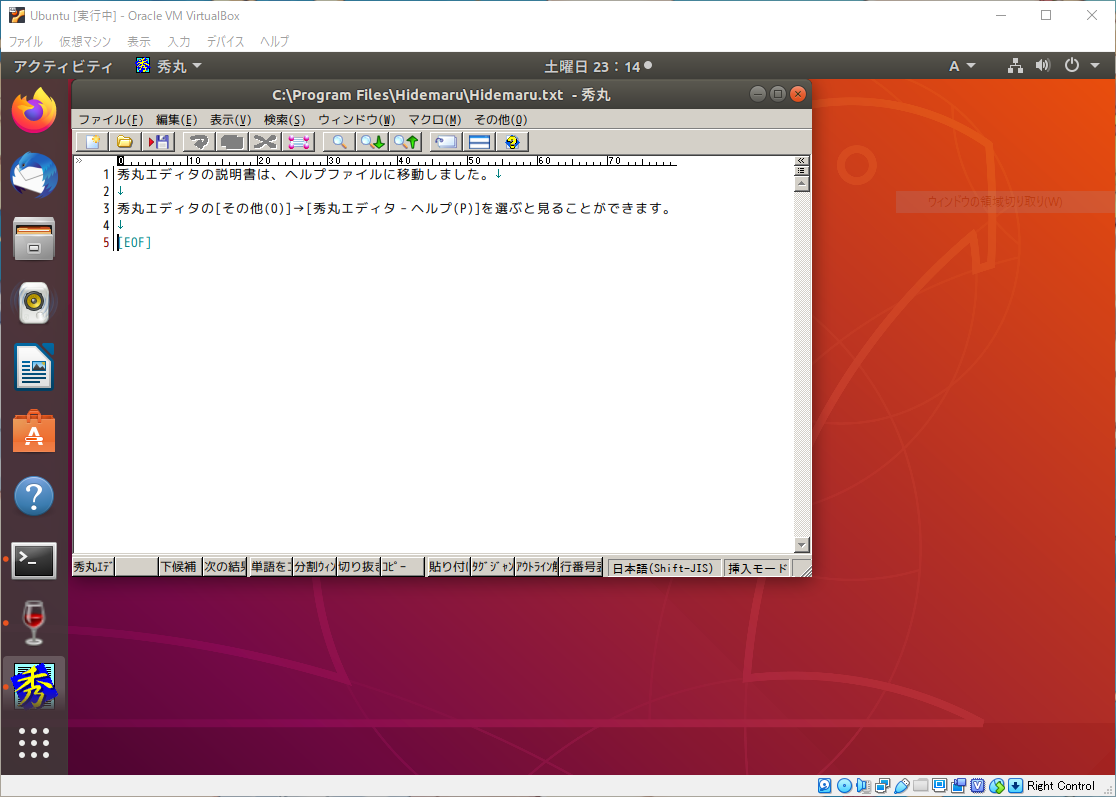Click the Save floppy disk icon

tap(158, 142)
